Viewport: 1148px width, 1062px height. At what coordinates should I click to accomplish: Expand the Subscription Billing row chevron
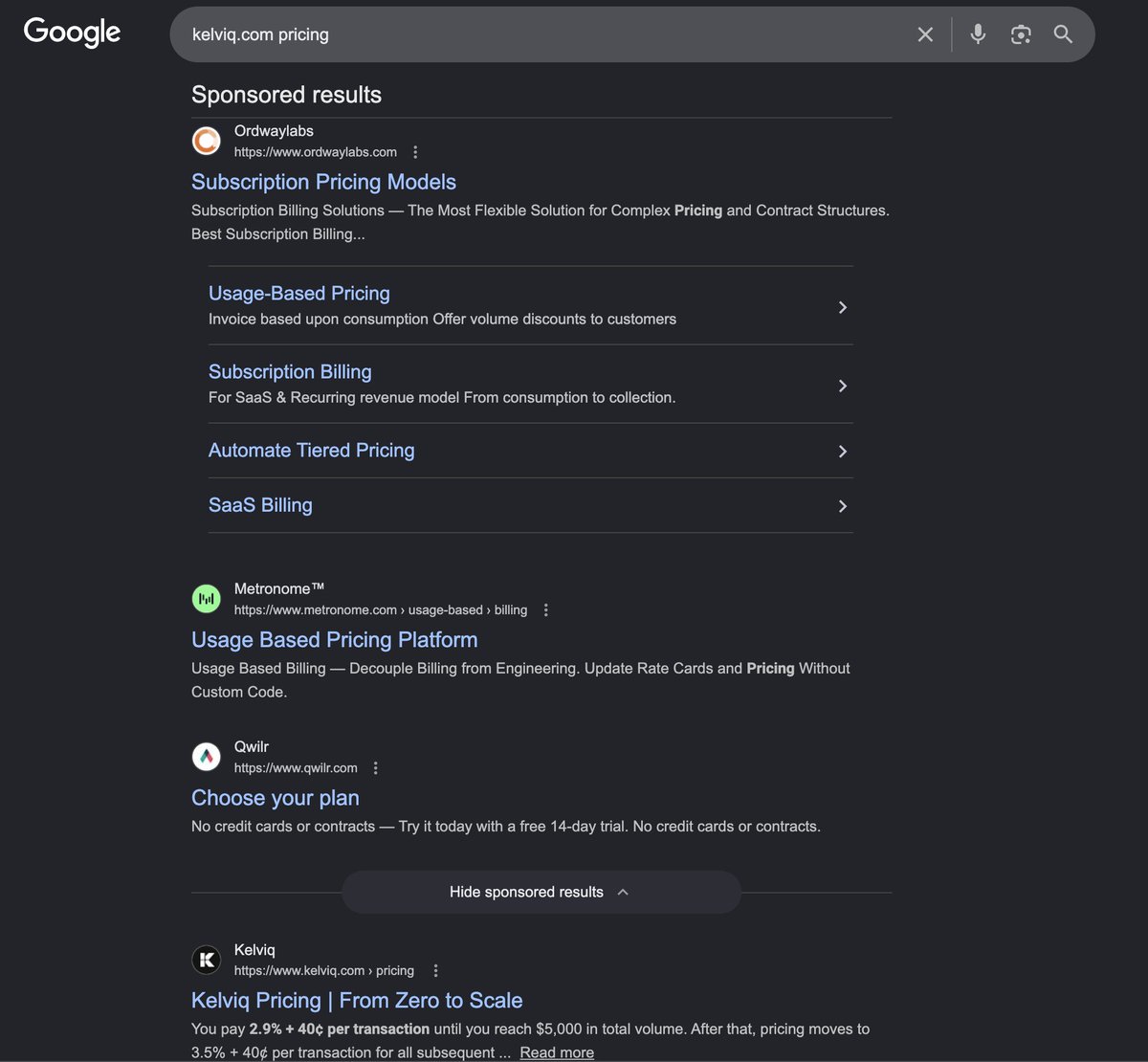tap(843, 386)
